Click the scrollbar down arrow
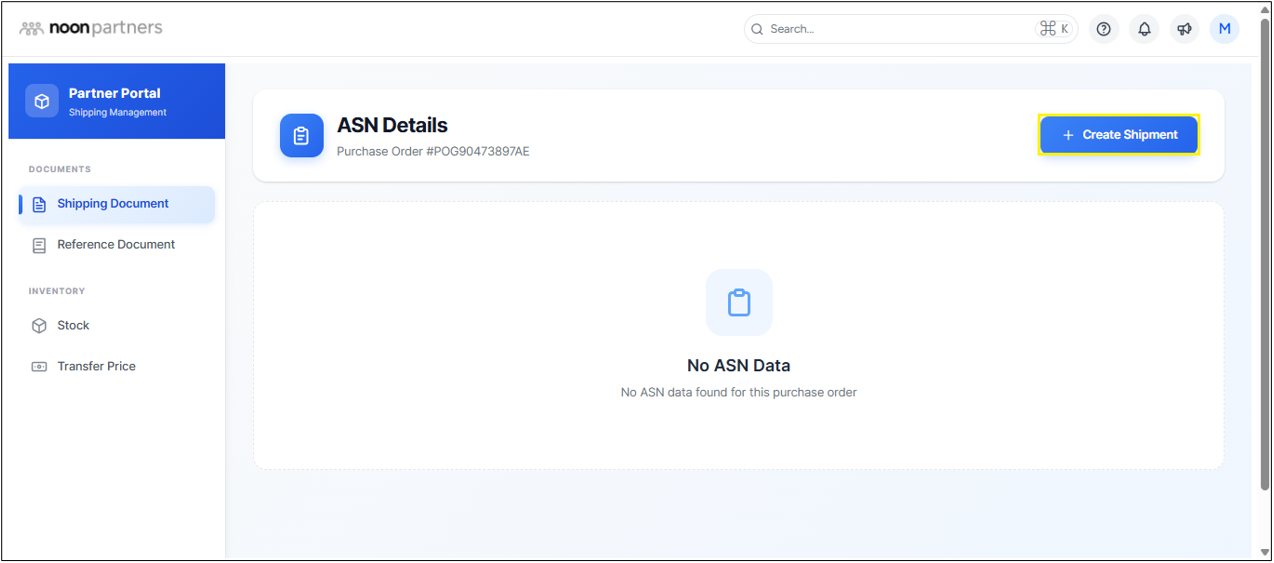 click(1264, 551)
